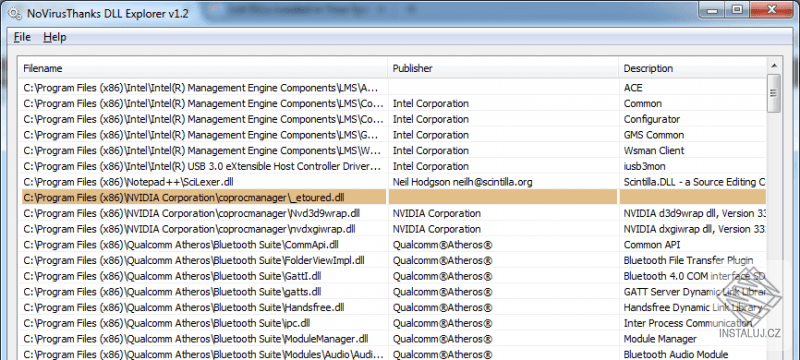800x360 pixels.
Task: Click Qualcomm Atheros publisher in ipc.dll row
Action: point(442,323)
